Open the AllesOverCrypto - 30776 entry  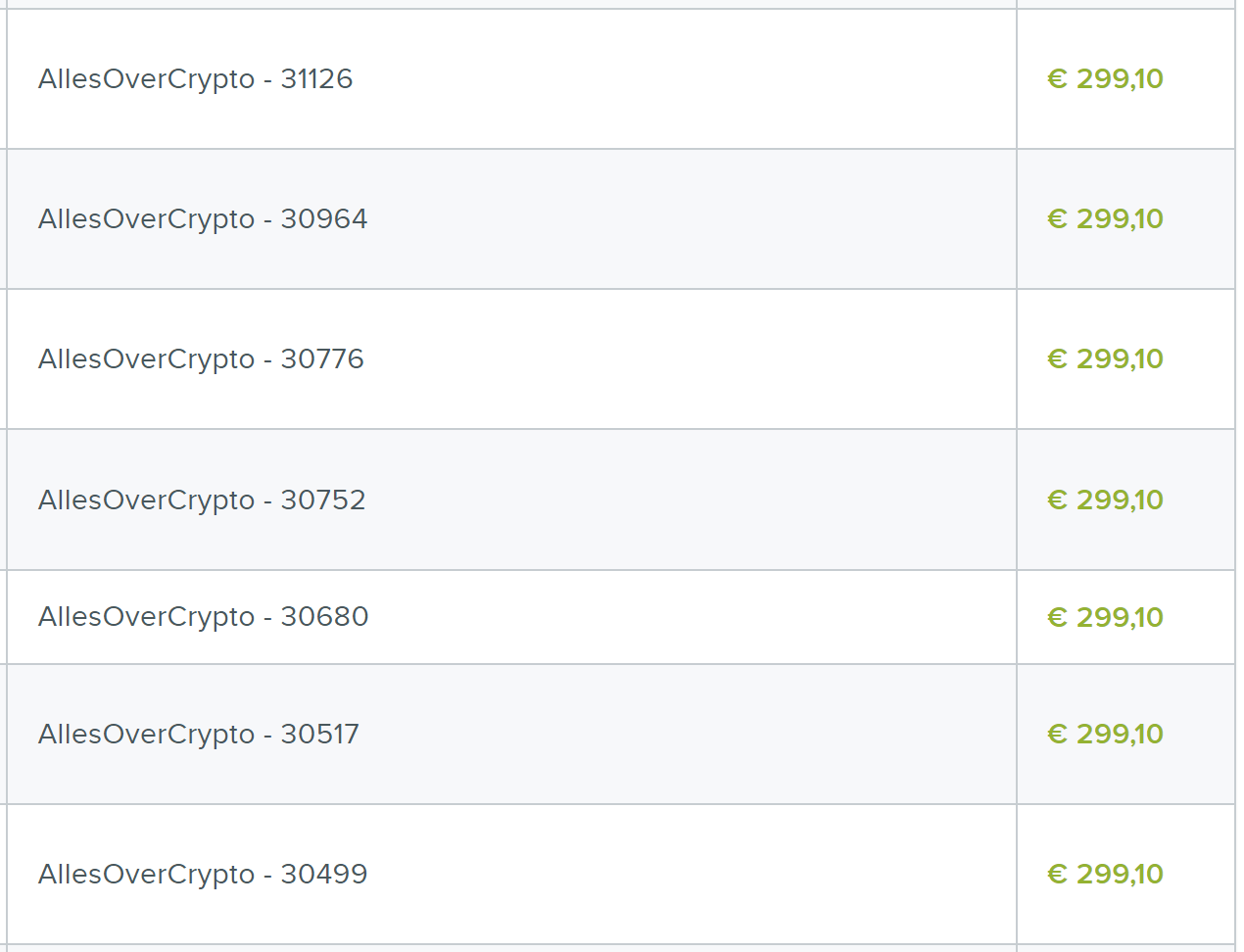pyautogui.click(x=201, y=358)
